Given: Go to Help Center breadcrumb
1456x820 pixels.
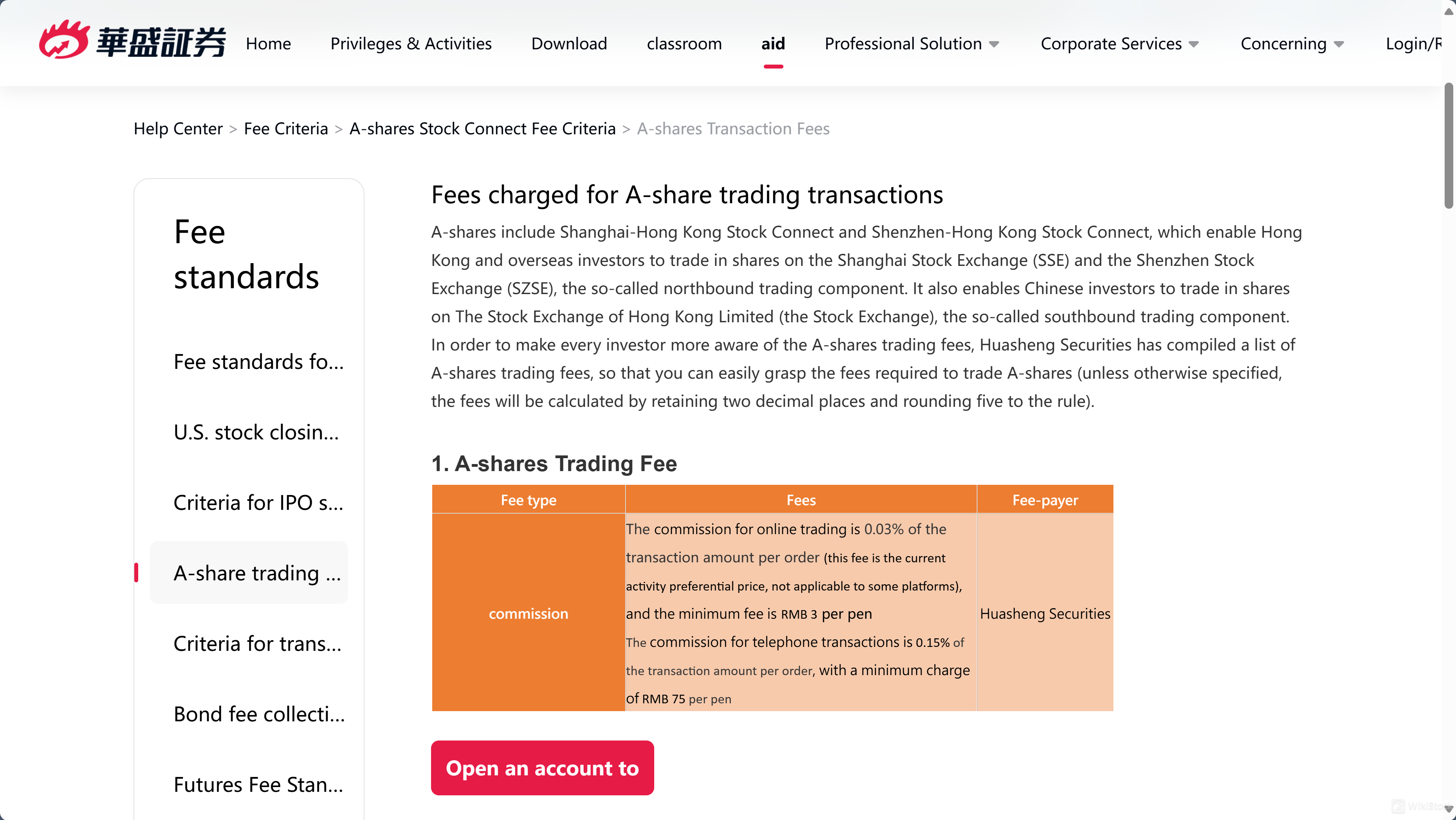Looking at the screenshot, I should (178, 128).
